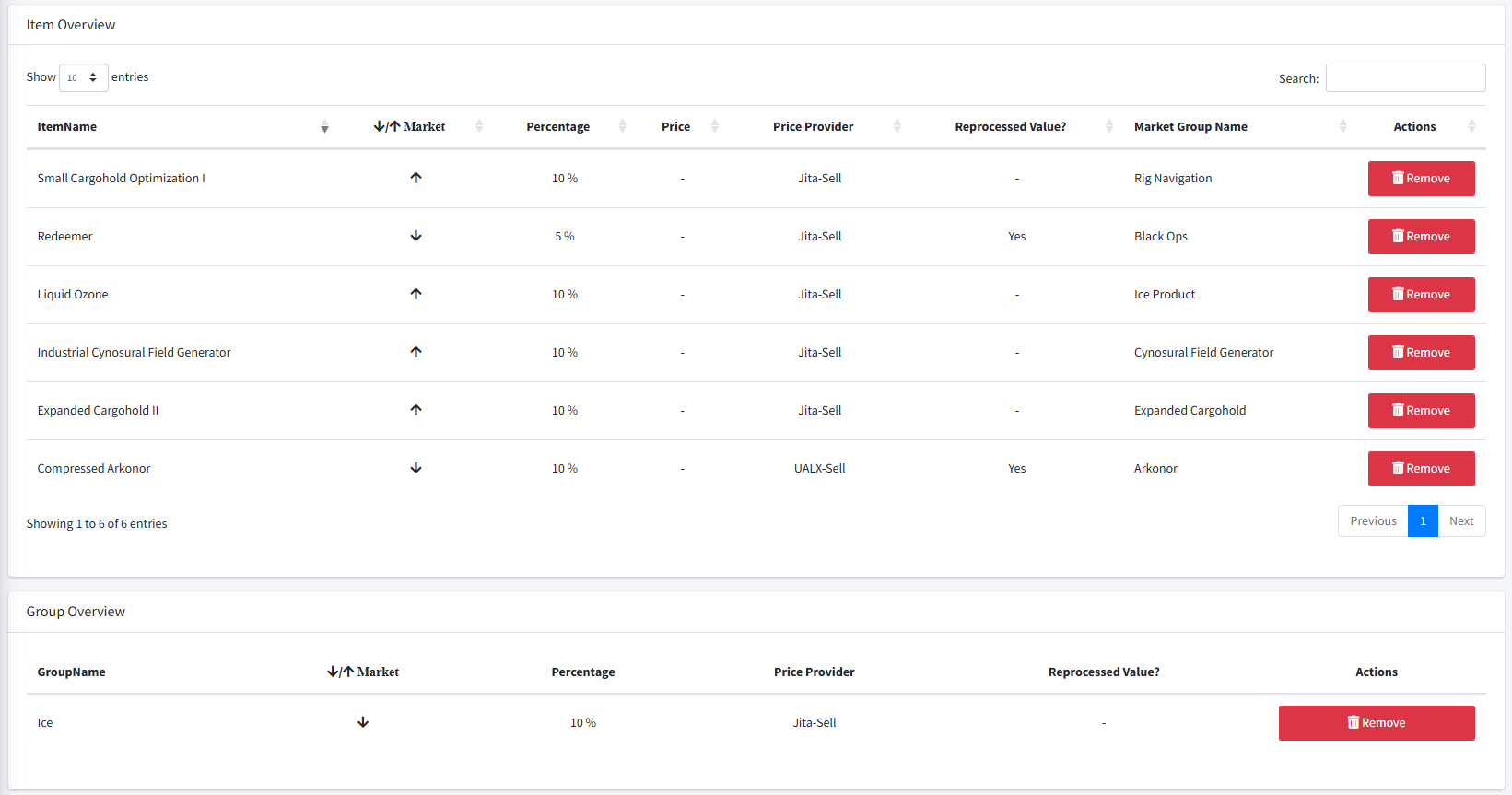Image resolution: width=1512 pixels, height=795 pixels.
Task: Click the down arrow icon in Redeemer row
Action: click(x=416, y=236)
